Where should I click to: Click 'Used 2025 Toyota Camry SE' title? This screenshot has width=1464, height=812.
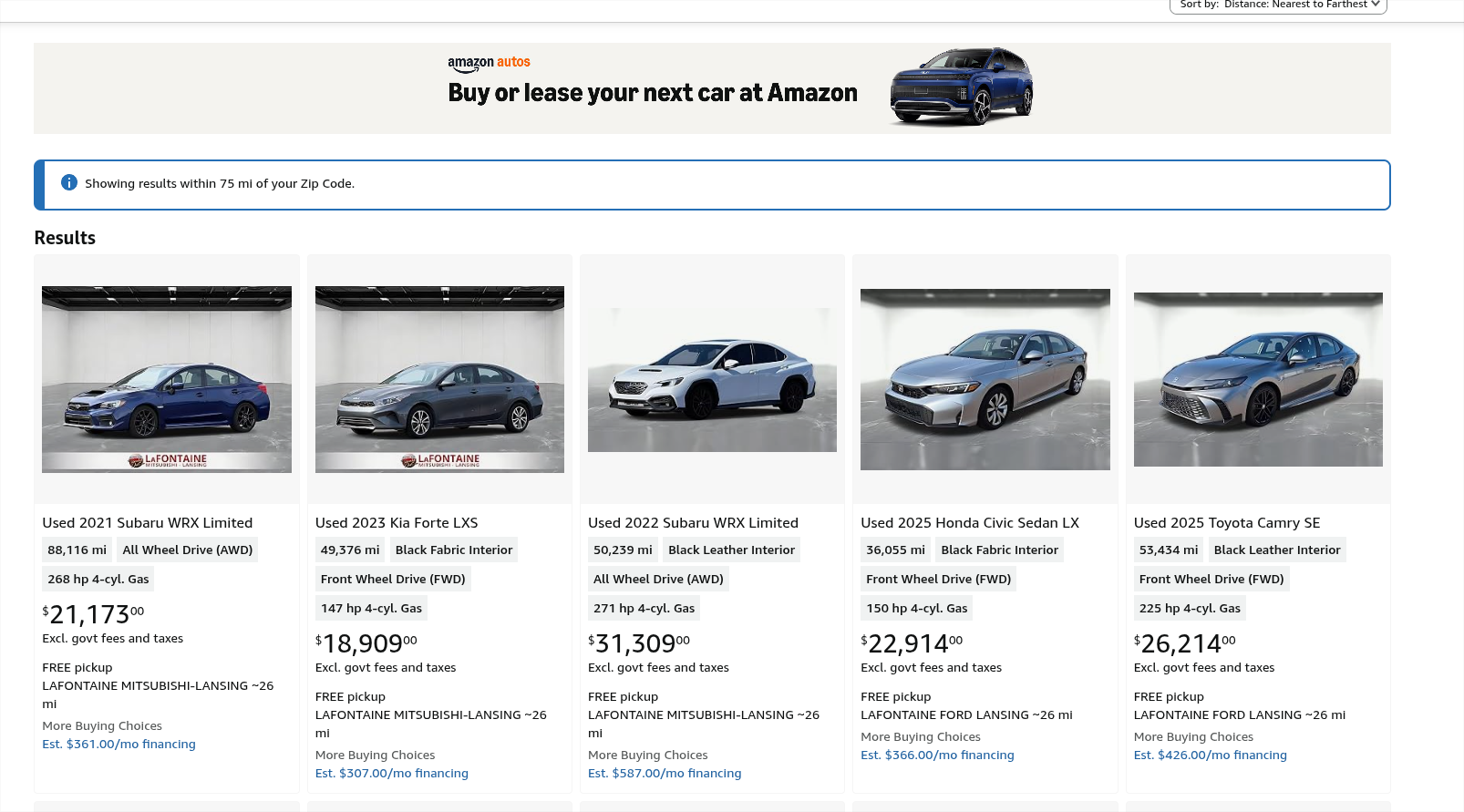tap(1227, 523)
